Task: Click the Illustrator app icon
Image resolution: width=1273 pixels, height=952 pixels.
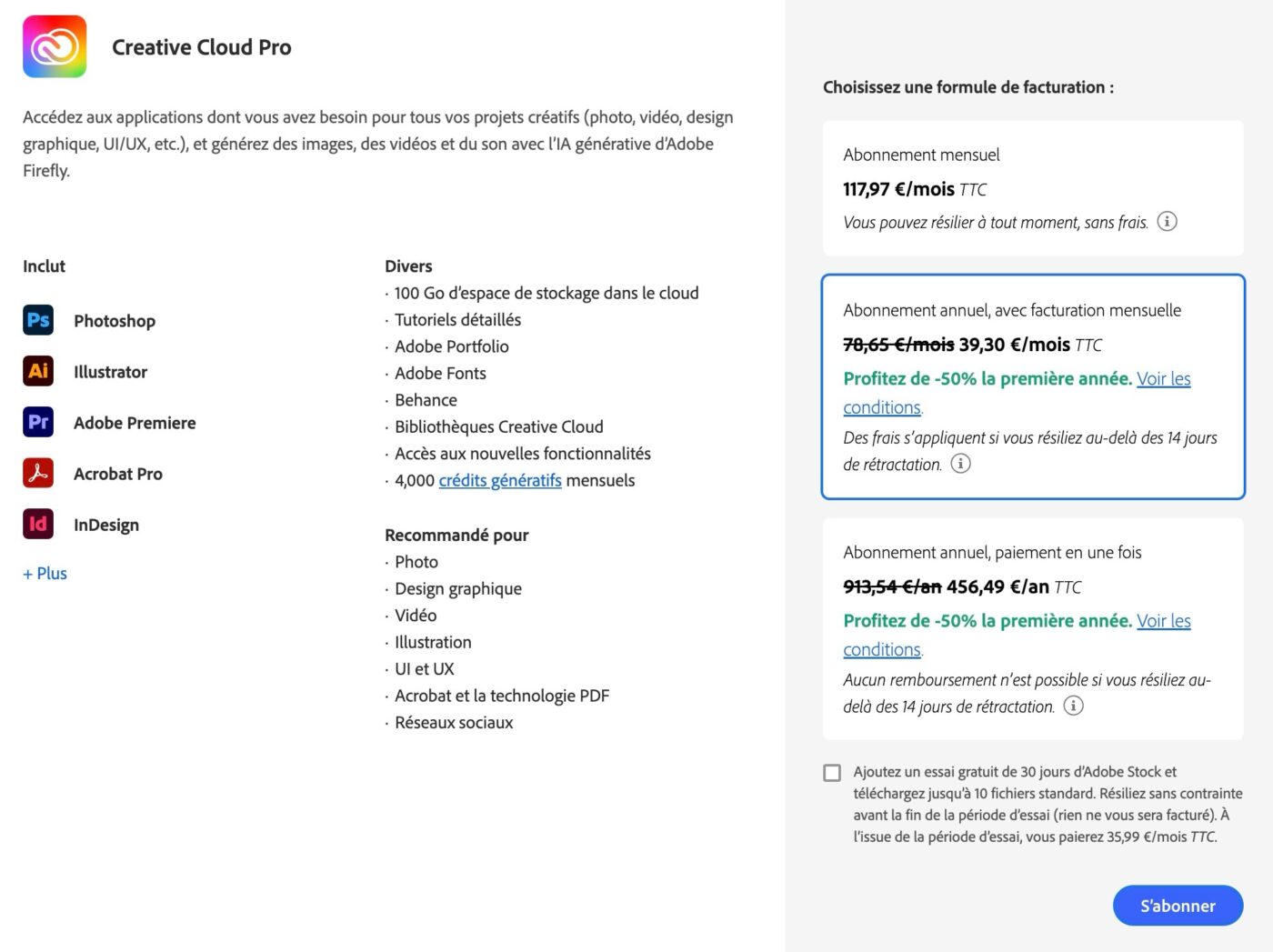Action: pyautogui.click(x=38, y=371)
